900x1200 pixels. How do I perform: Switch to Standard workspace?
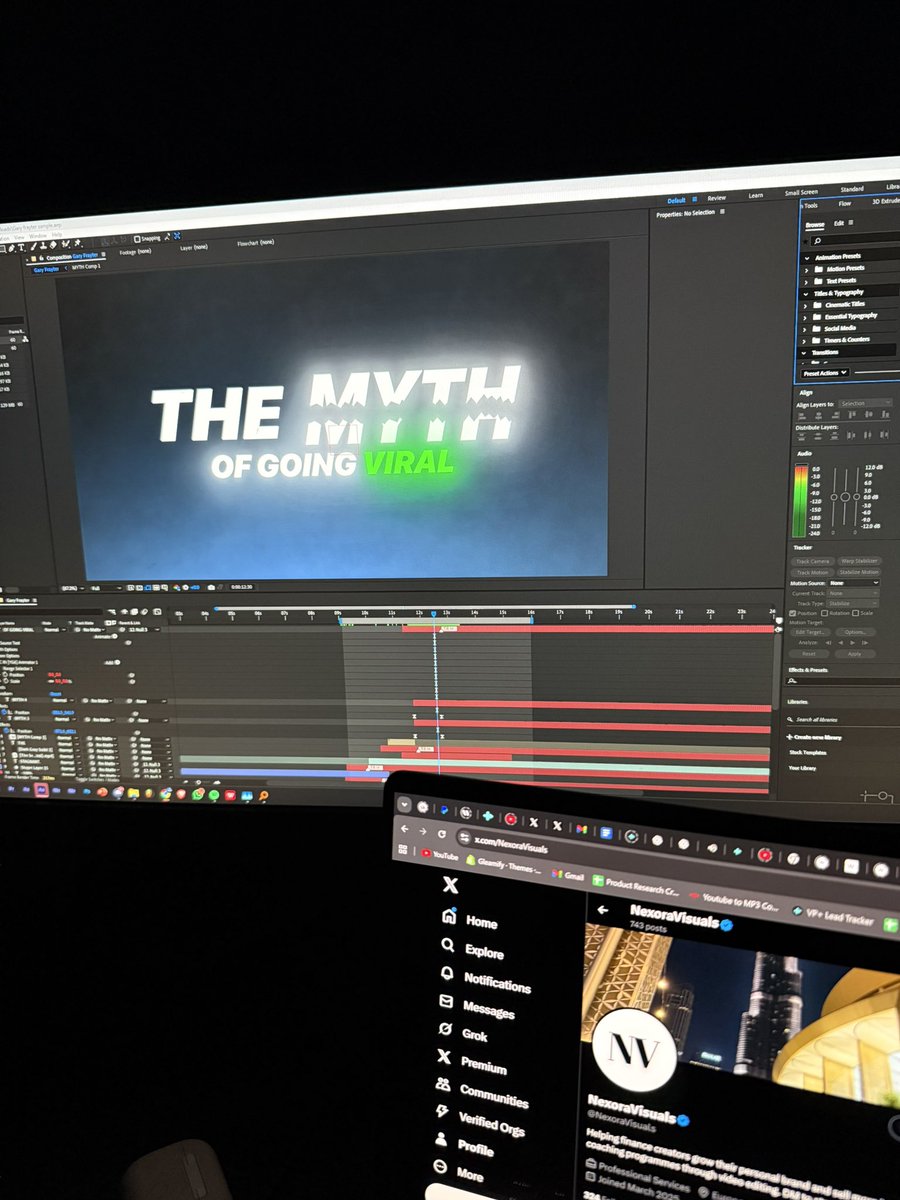pyautogui.click(x=852, y=189)
